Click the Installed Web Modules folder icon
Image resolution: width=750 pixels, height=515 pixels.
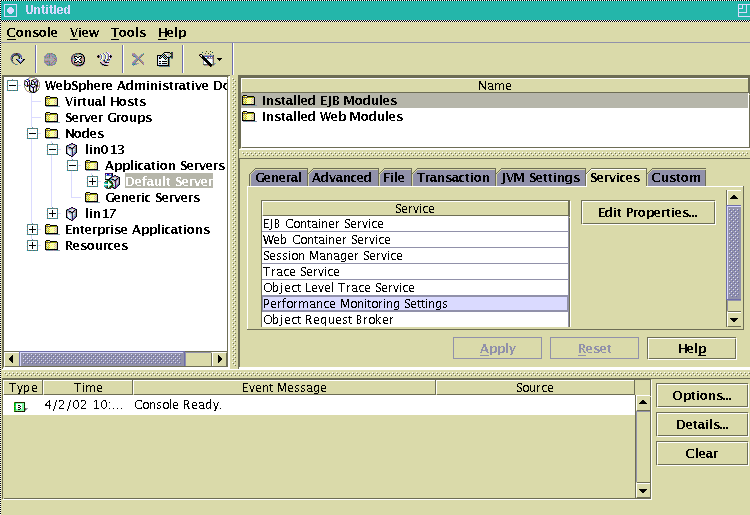pos(249,116)
